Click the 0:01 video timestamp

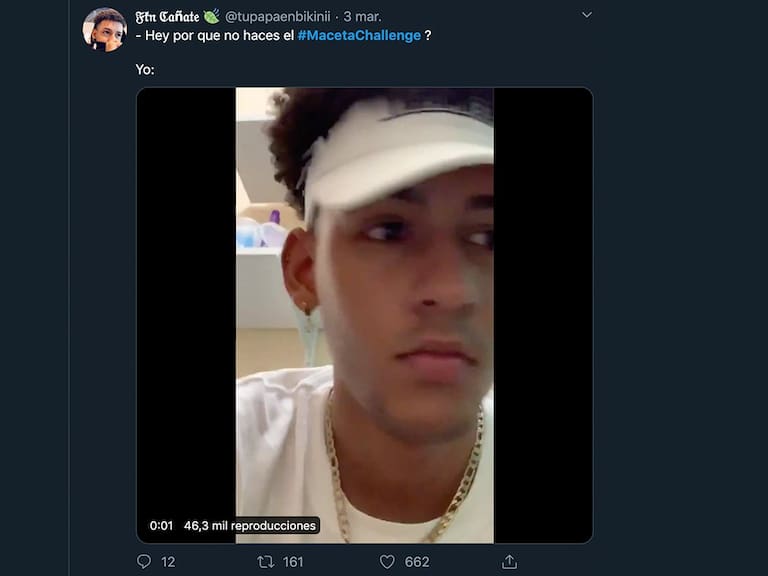161,525
